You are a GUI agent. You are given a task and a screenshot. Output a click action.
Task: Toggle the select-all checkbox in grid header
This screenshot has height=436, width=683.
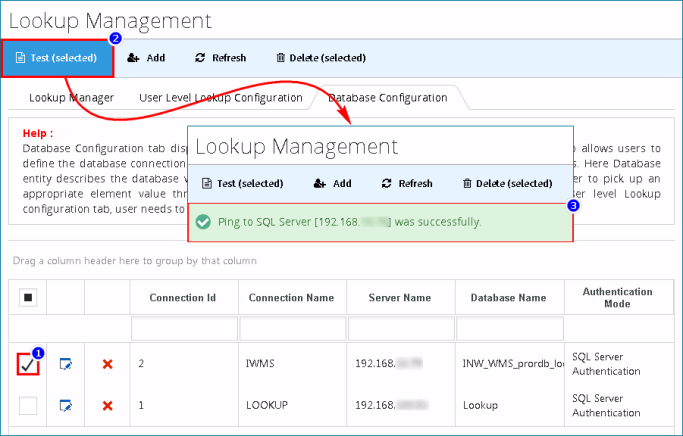click(x=28, y=297)
